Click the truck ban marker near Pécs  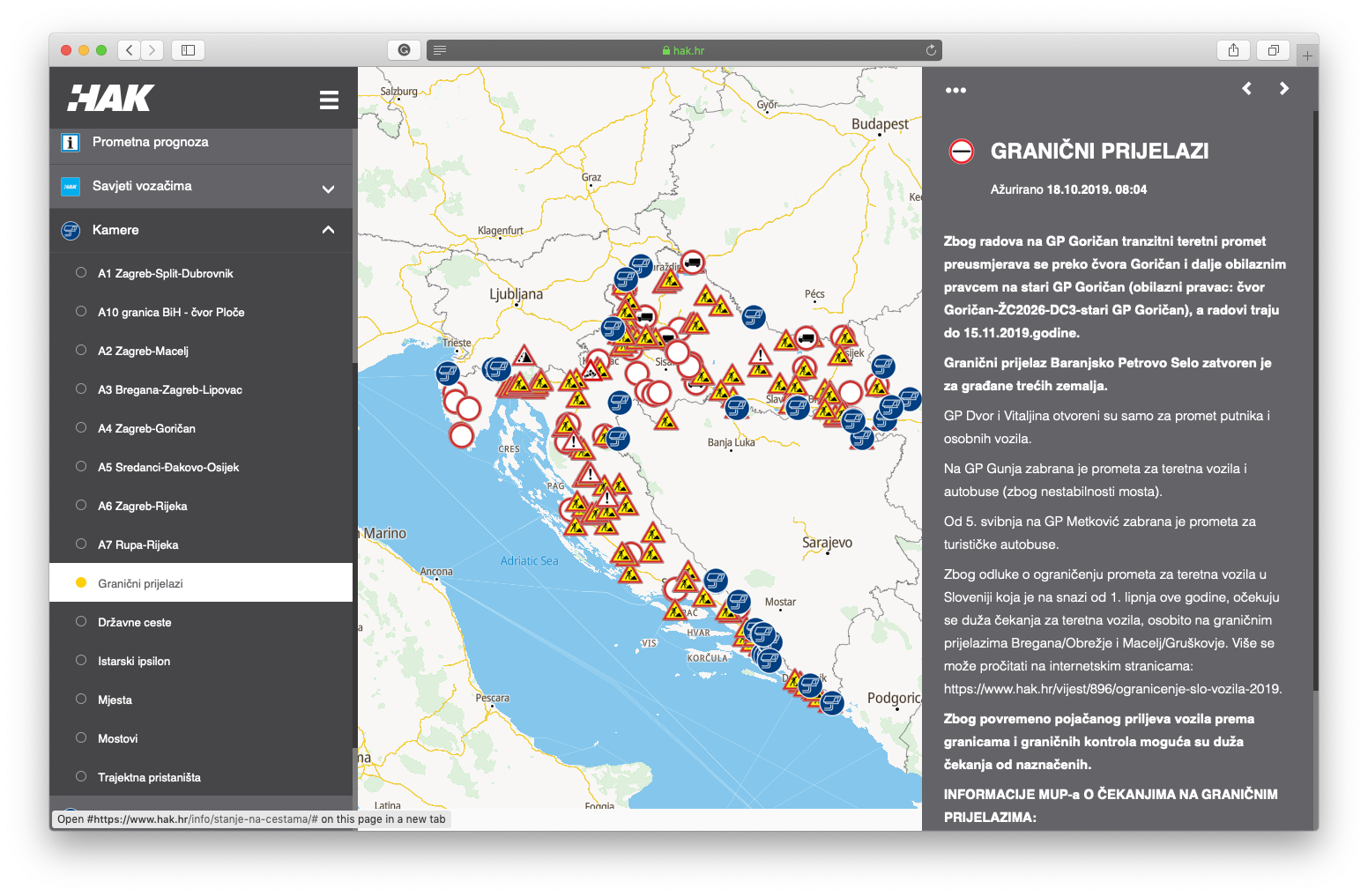click(x=806, y=337)
